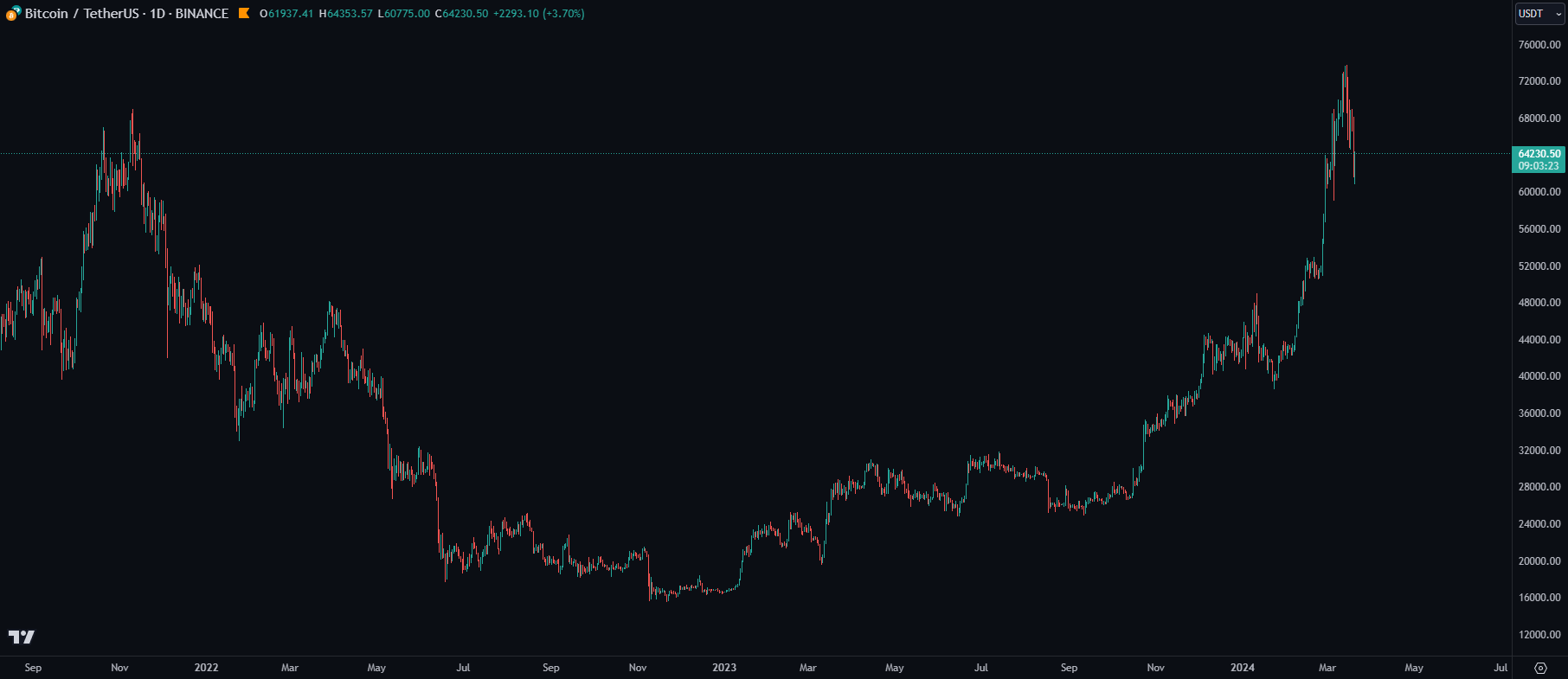Image resolution: width=1568 pixels, height=679 pixels.
Task: Click the orange flag icon beside BINANCE
Action: click(x=244, y=13)
